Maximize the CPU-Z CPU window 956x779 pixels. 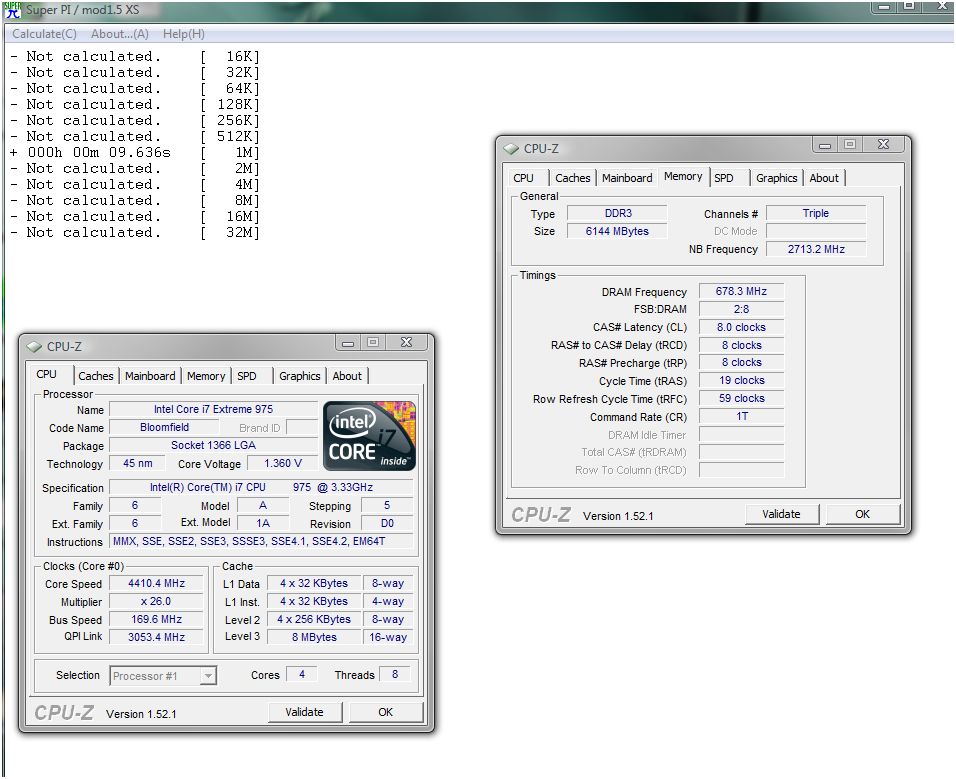pyautogui.click(x=373, y=343)
